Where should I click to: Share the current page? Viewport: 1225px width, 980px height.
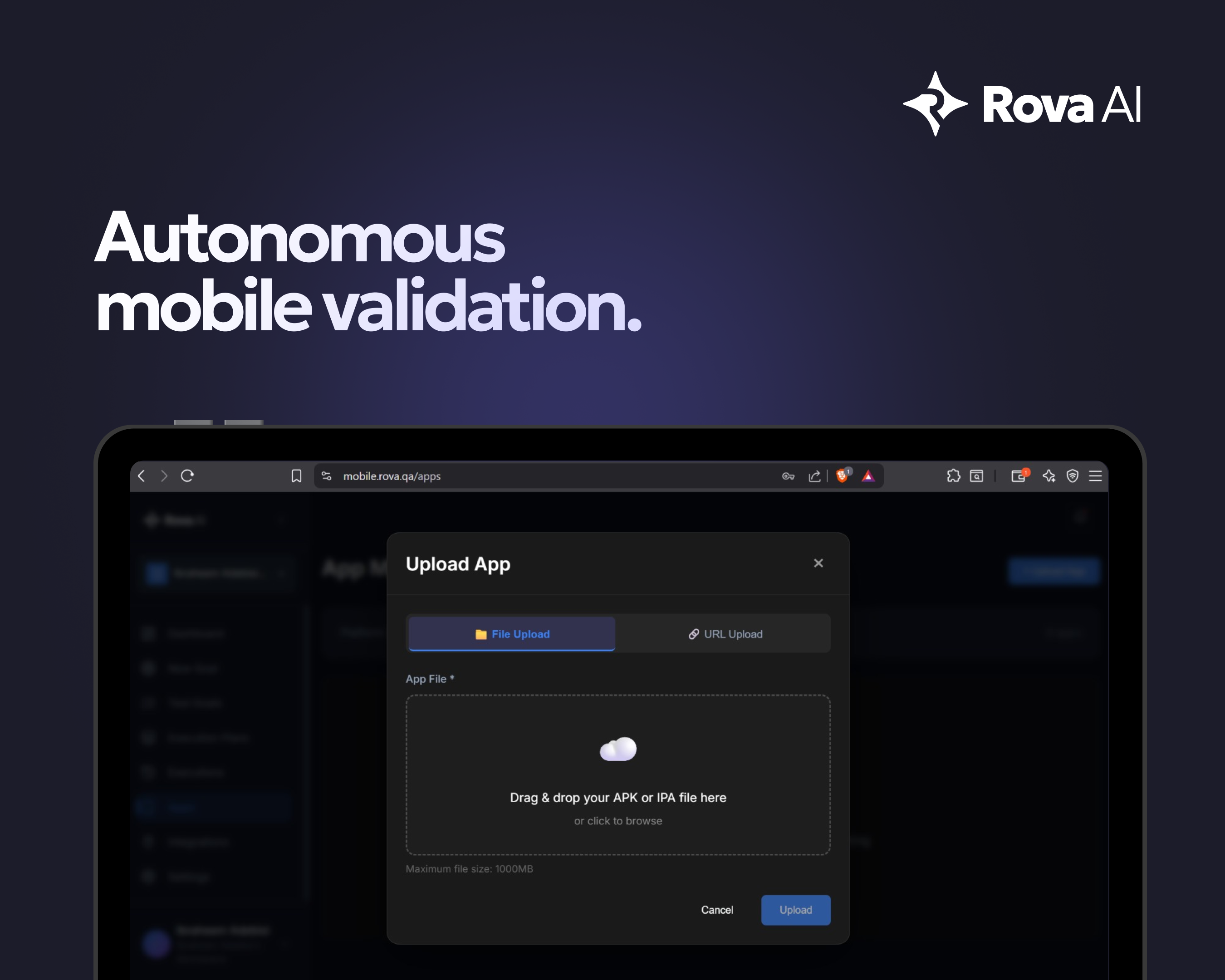815,476
